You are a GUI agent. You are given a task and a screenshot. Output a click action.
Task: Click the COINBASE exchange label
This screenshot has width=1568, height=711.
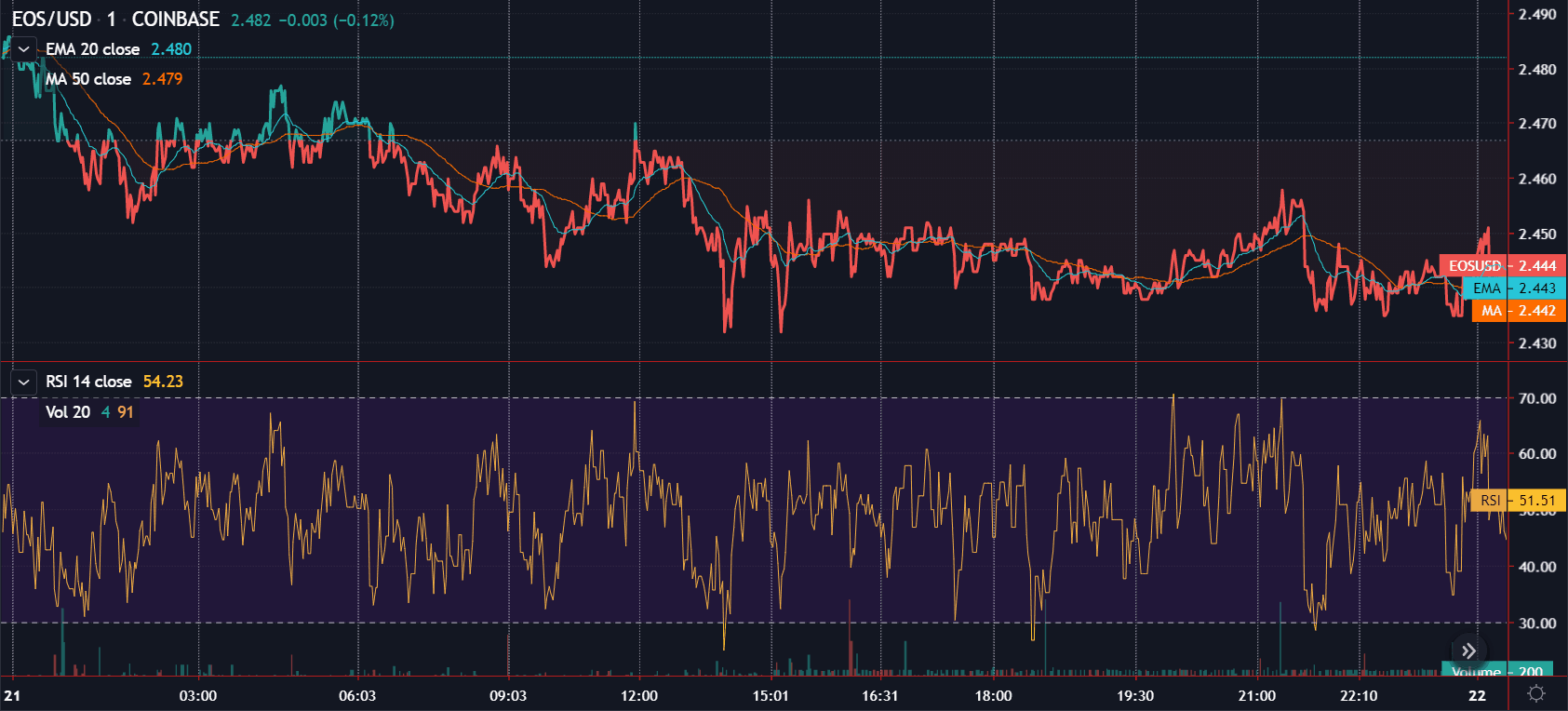(176, 20)
